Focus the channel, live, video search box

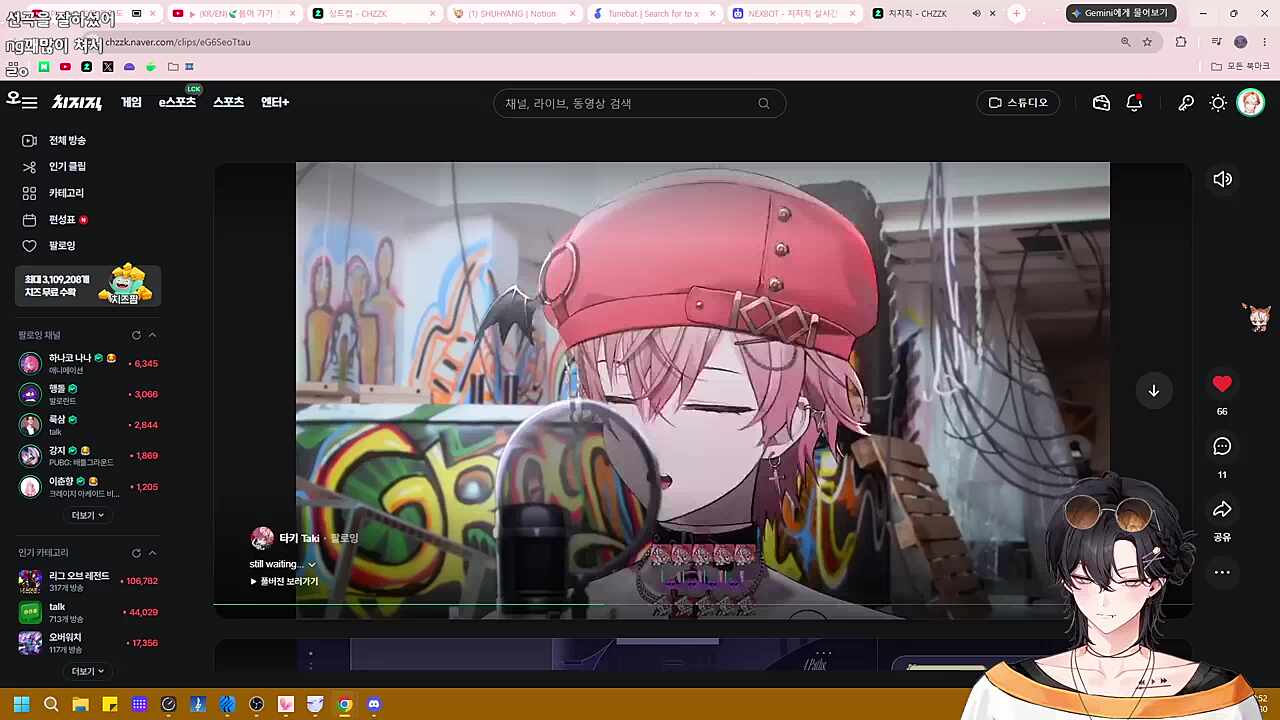coord(639,103)
